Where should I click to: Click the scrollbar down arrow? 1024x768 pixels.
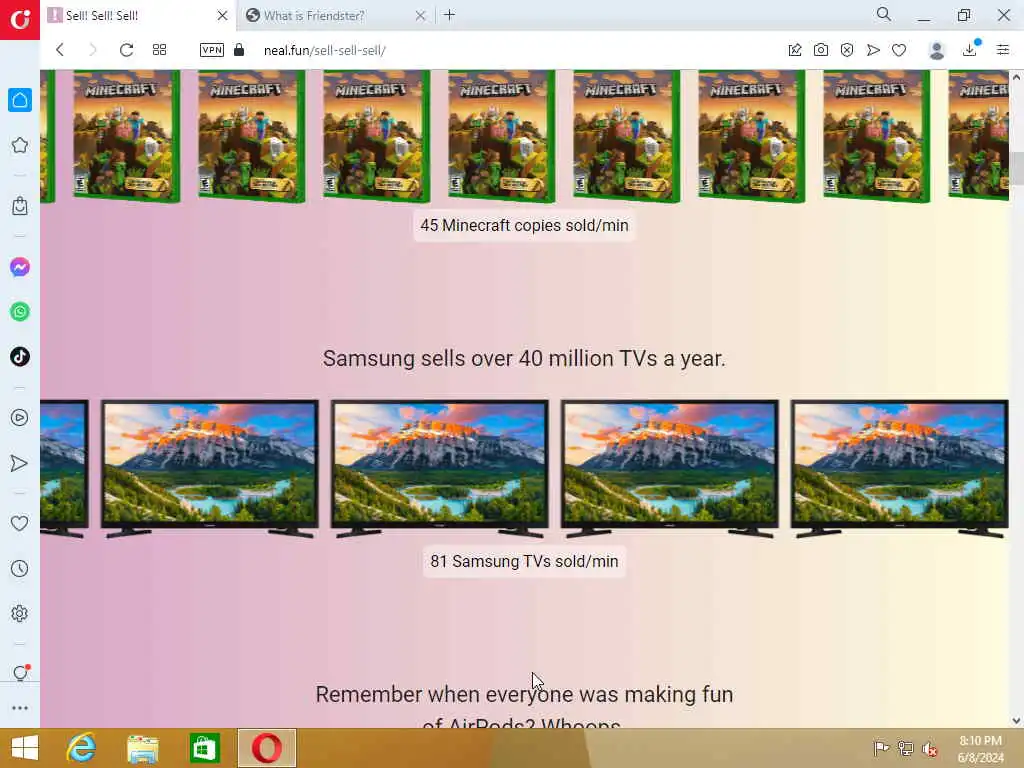click(x=1016, y=721)
